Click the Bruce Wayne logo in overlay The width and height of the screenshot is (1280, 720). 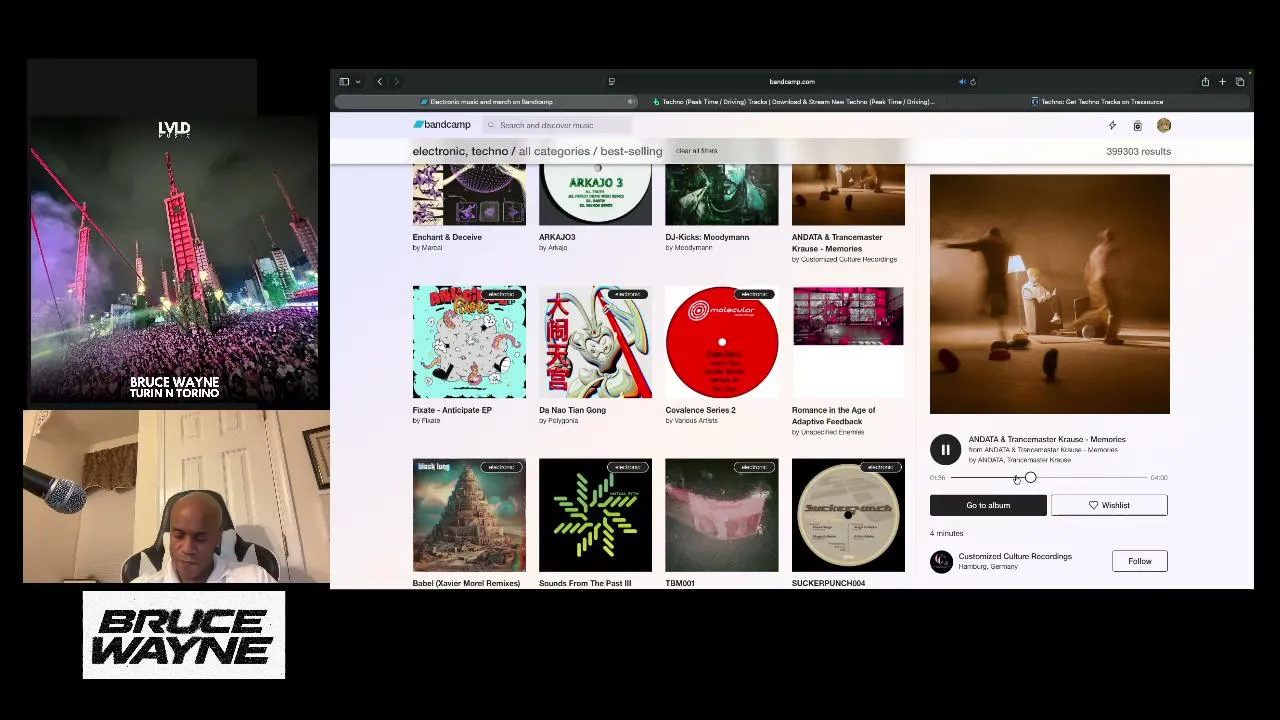[184, 636]
